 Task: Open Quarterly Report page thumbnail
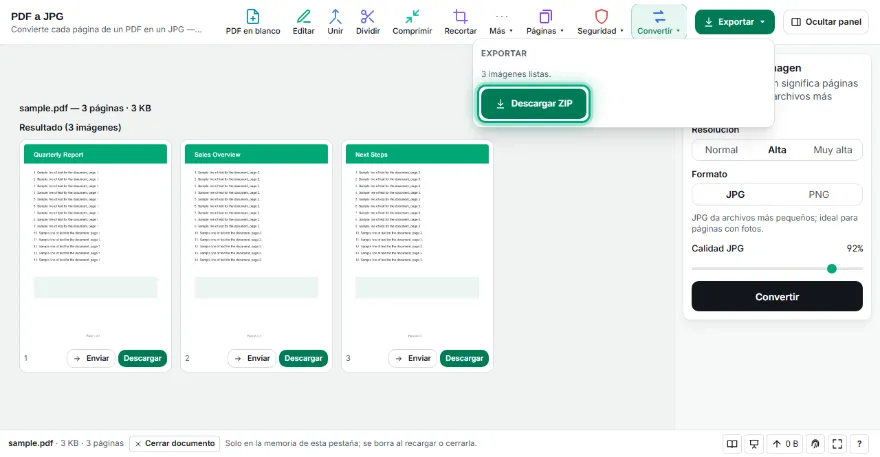(x=95, y=243)
